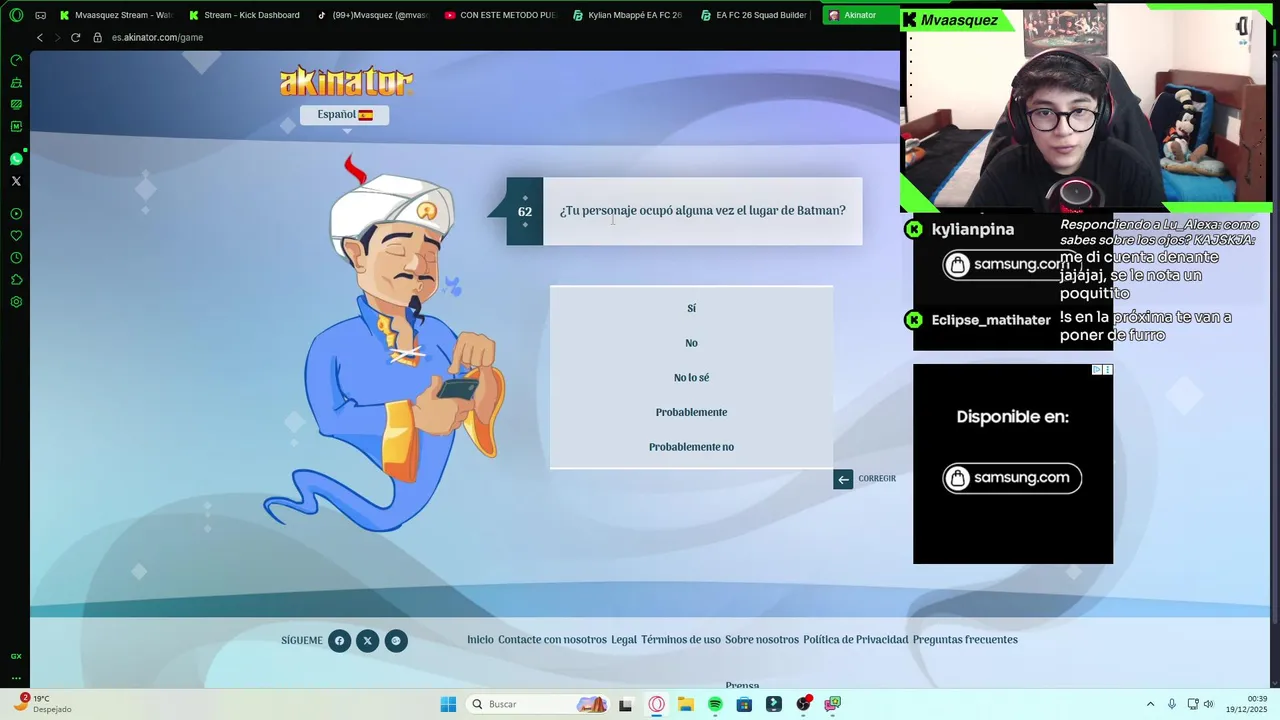The width and height of the screenshot is (1280, 720).
Task: Open Microsoft Store from taskbar
Action: click(744, 704)
